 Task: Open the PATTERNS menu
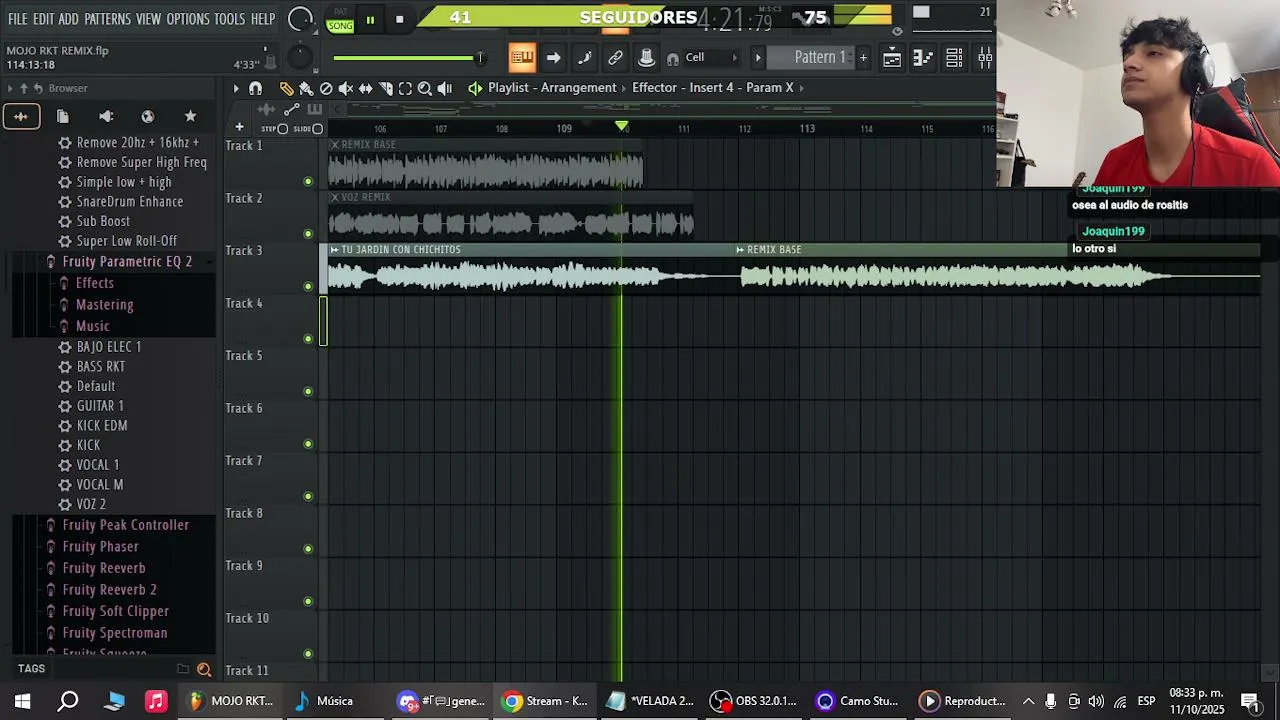(107, 19)
